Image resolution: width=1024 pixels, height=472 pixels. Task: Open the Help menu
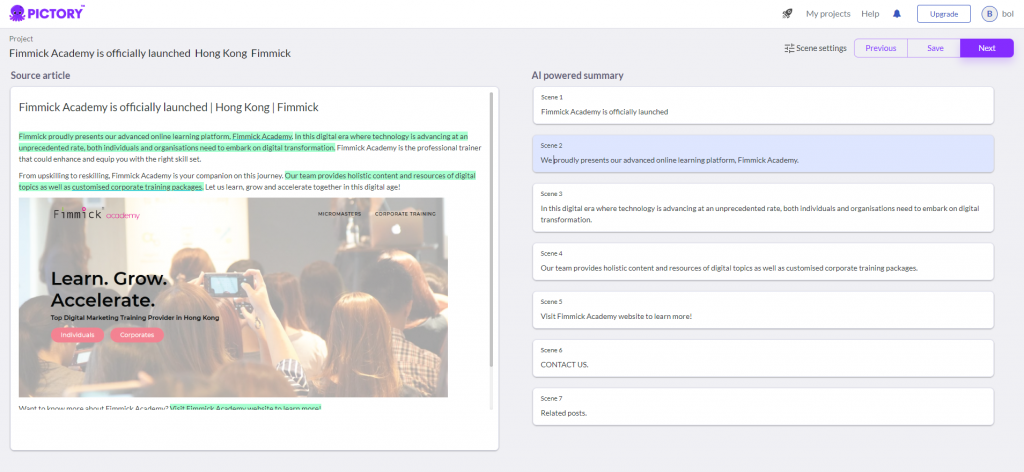pyautogui.click(x=870, y=14)
